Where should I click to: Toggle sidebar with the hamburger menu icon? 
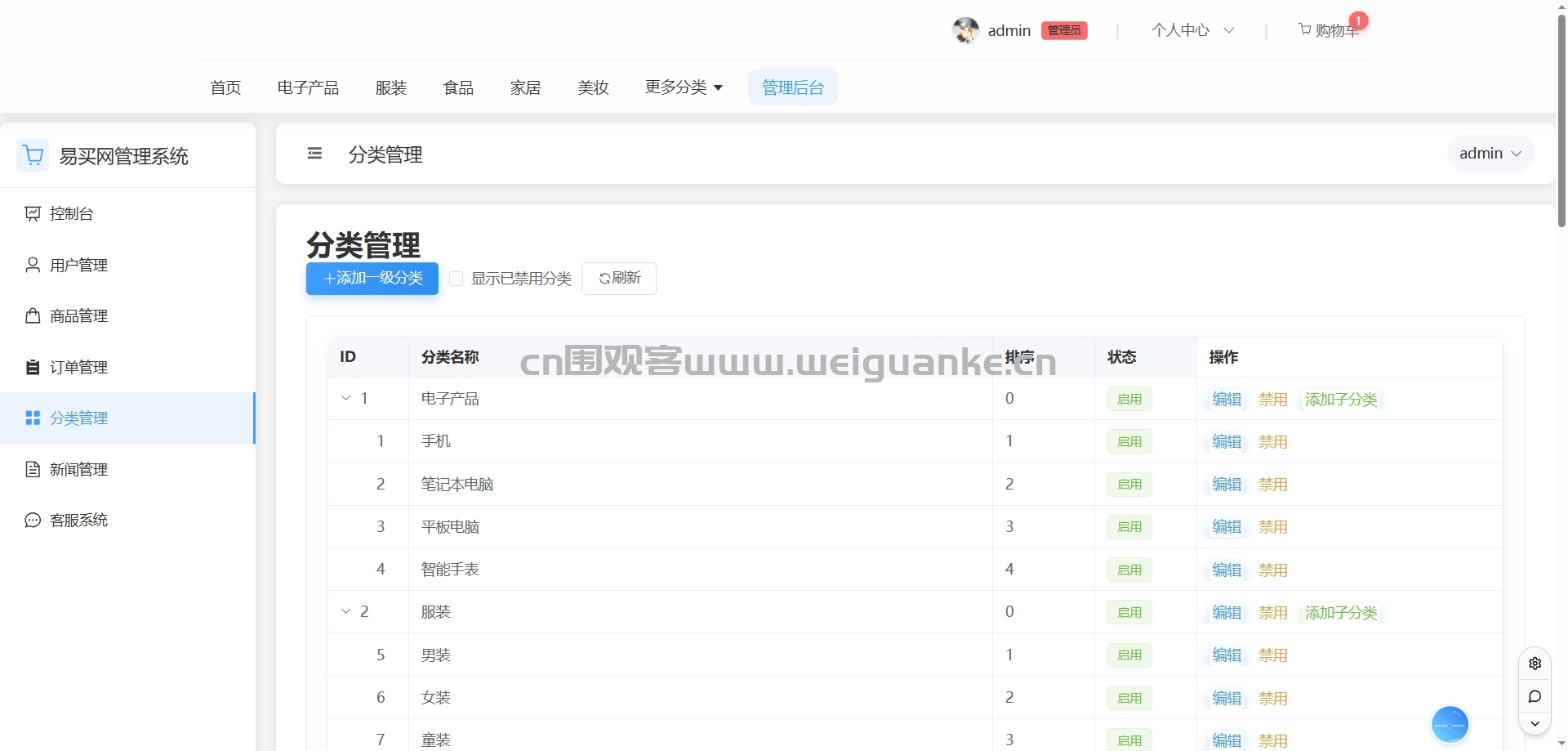(x=314, y=154)
